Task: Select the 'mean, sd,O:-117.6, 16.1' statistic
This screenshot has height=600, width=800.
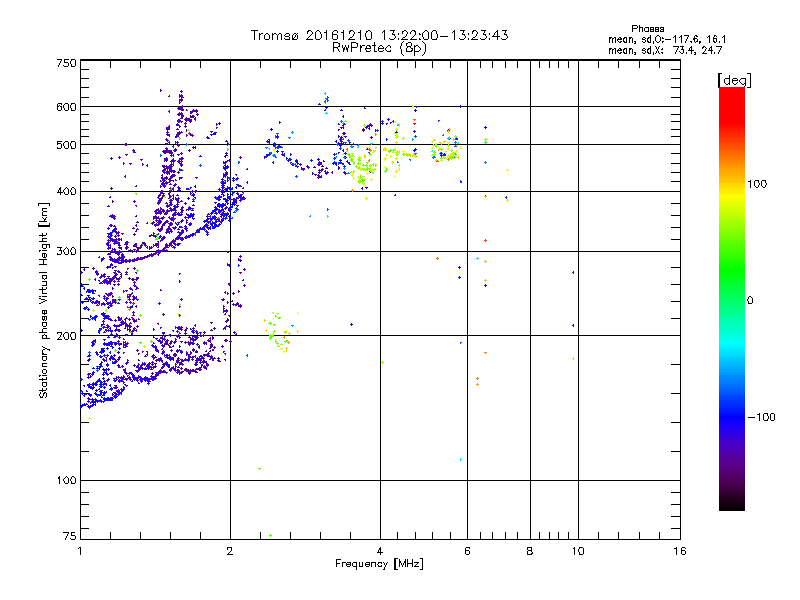Action: pos(667,39)
